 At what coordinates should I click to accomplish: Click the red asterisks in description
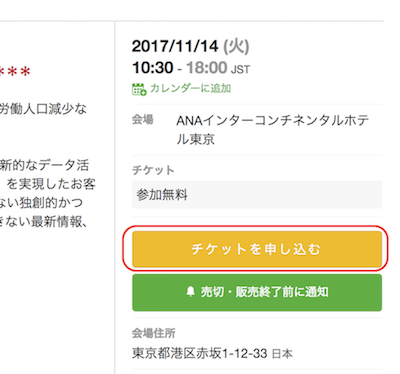click(15, 72)
